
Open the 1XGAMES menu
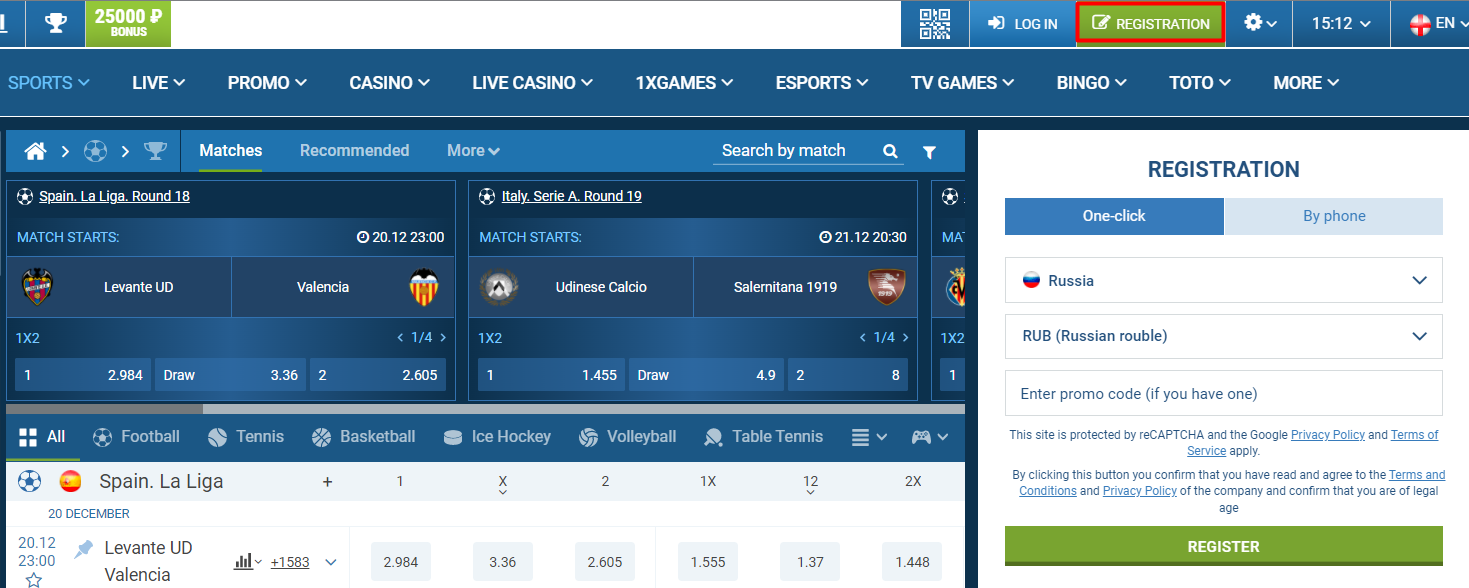point(685,83)
